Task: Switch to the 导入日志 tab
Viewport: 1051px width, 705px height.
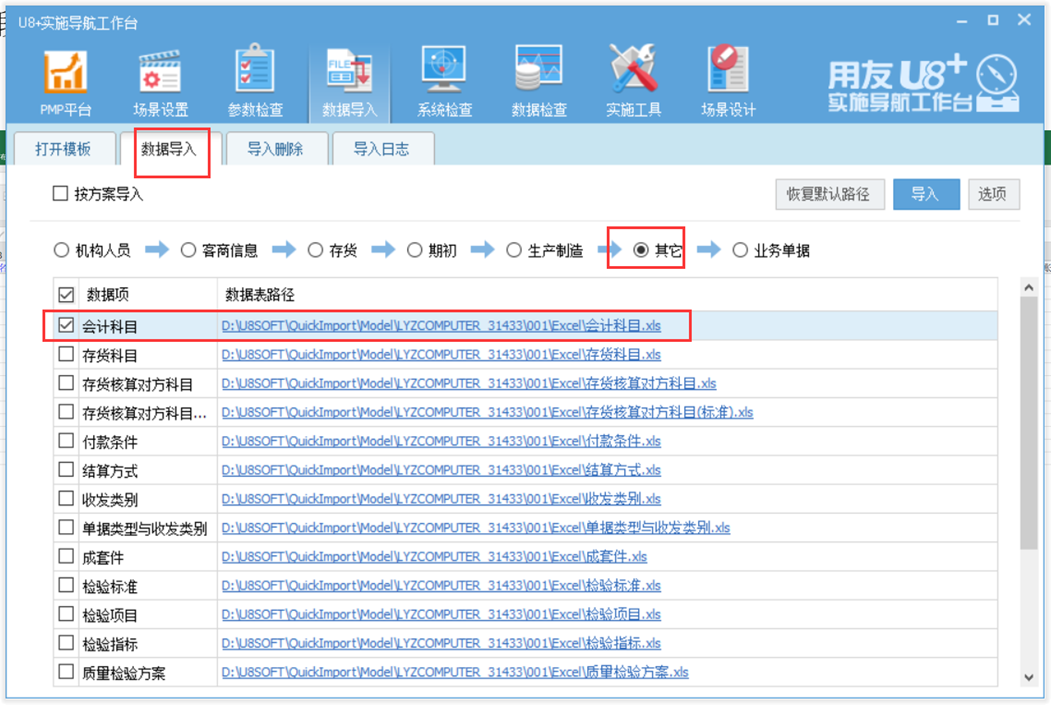Action: [x=381, y=149]
